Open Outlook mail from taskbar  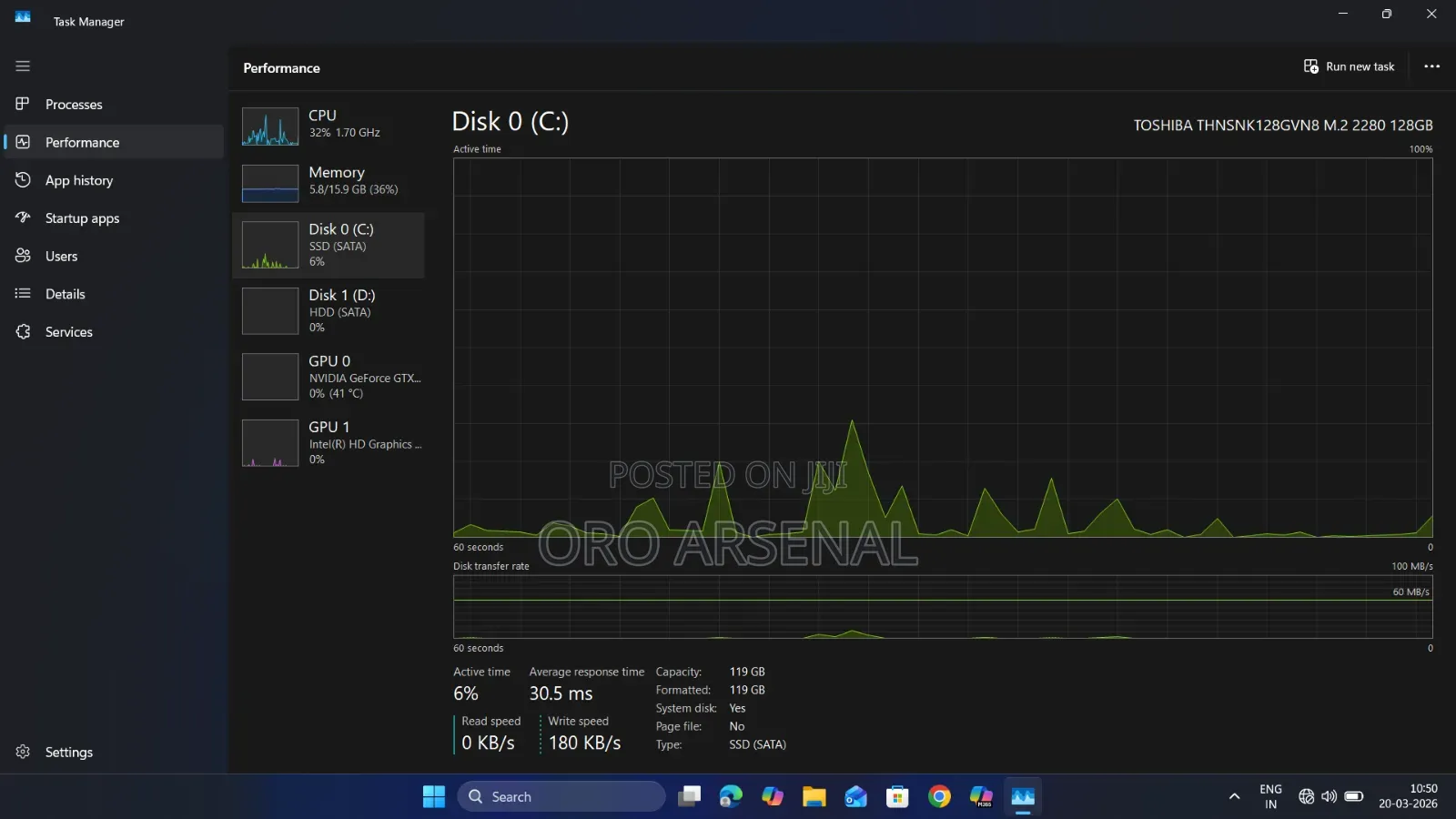click(855, 796)
